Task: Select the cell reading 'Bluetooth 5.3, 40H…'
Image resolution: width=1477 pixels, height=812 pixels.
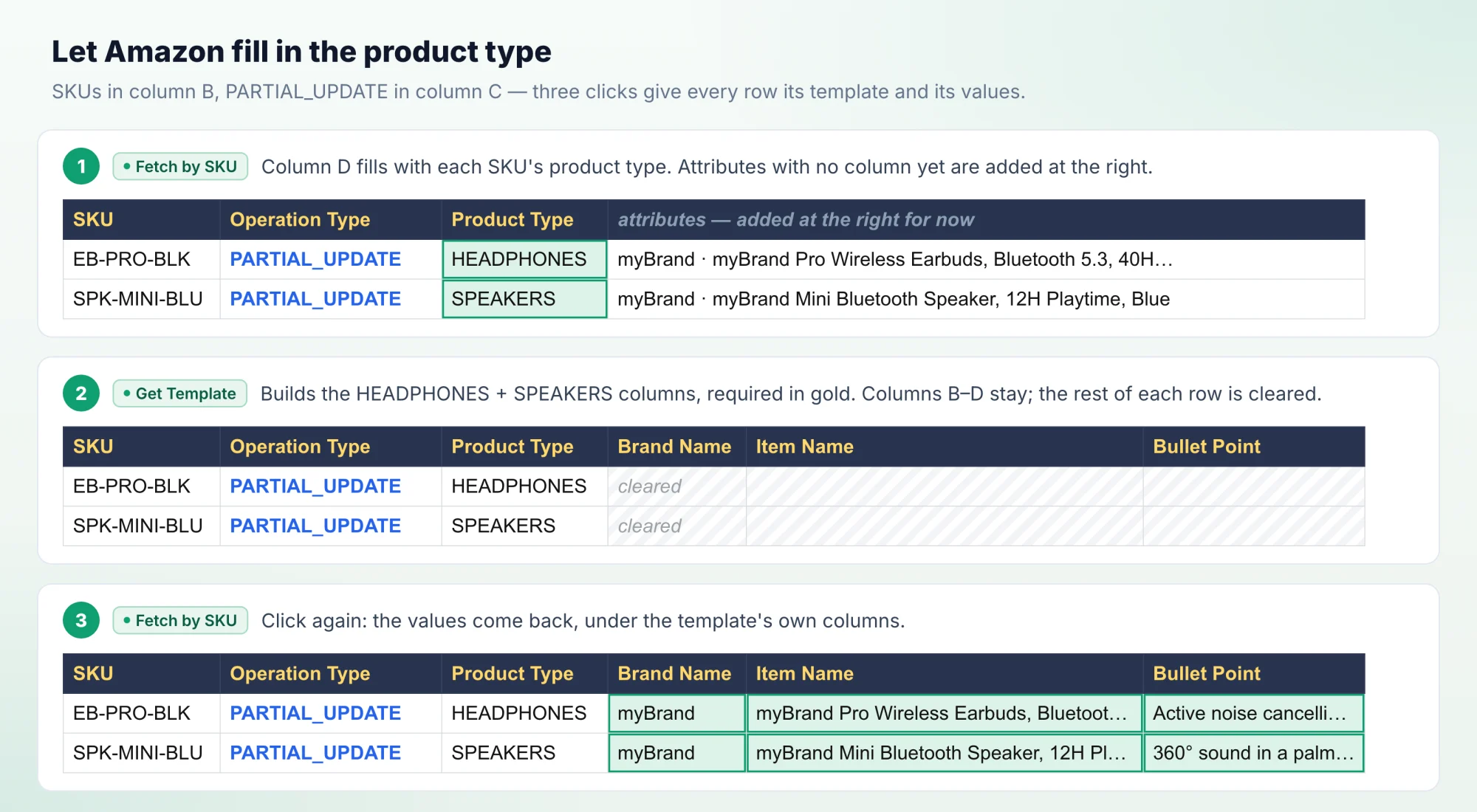Action: coord(986,259)
